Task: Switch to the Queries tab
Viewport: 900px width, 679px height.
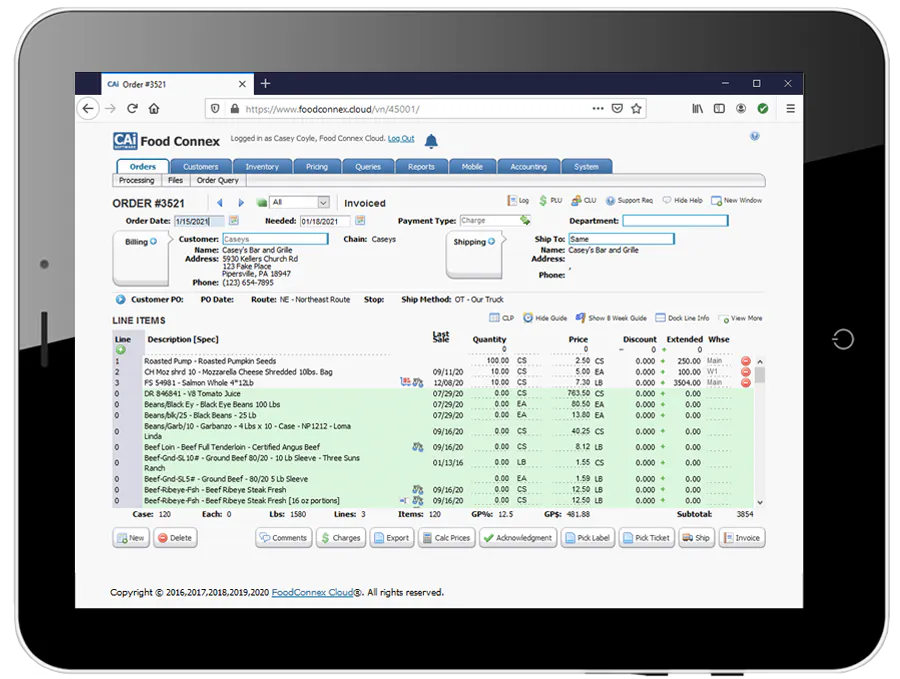Action: pos(368,166)
